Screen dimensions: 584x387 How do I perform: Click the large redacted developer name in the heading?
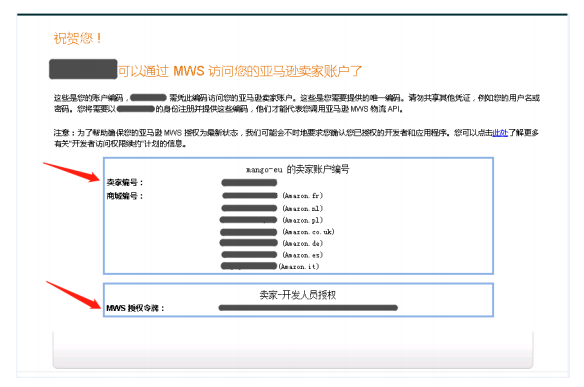pos(83,69)
